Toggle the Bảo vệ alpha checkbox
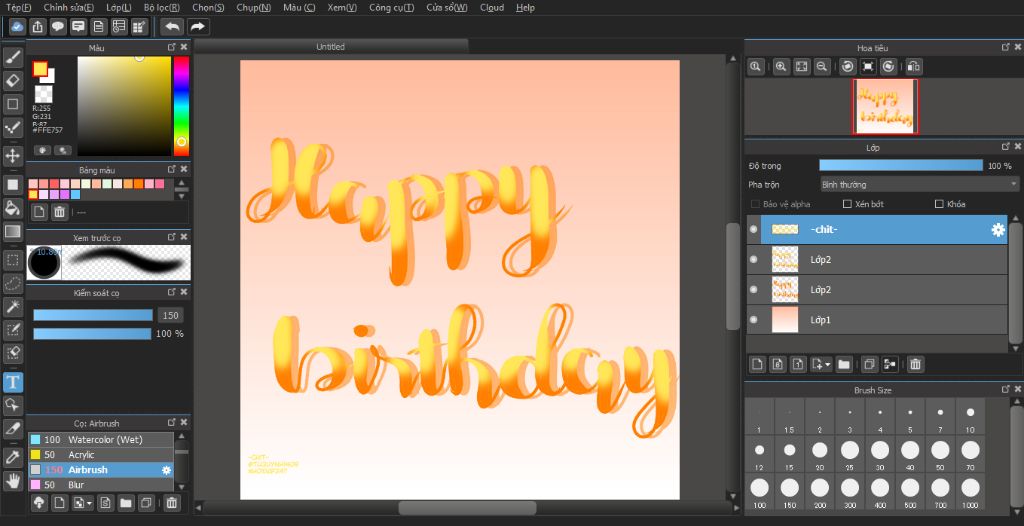Screen dimensions: 1024x526 coord(755,204)
